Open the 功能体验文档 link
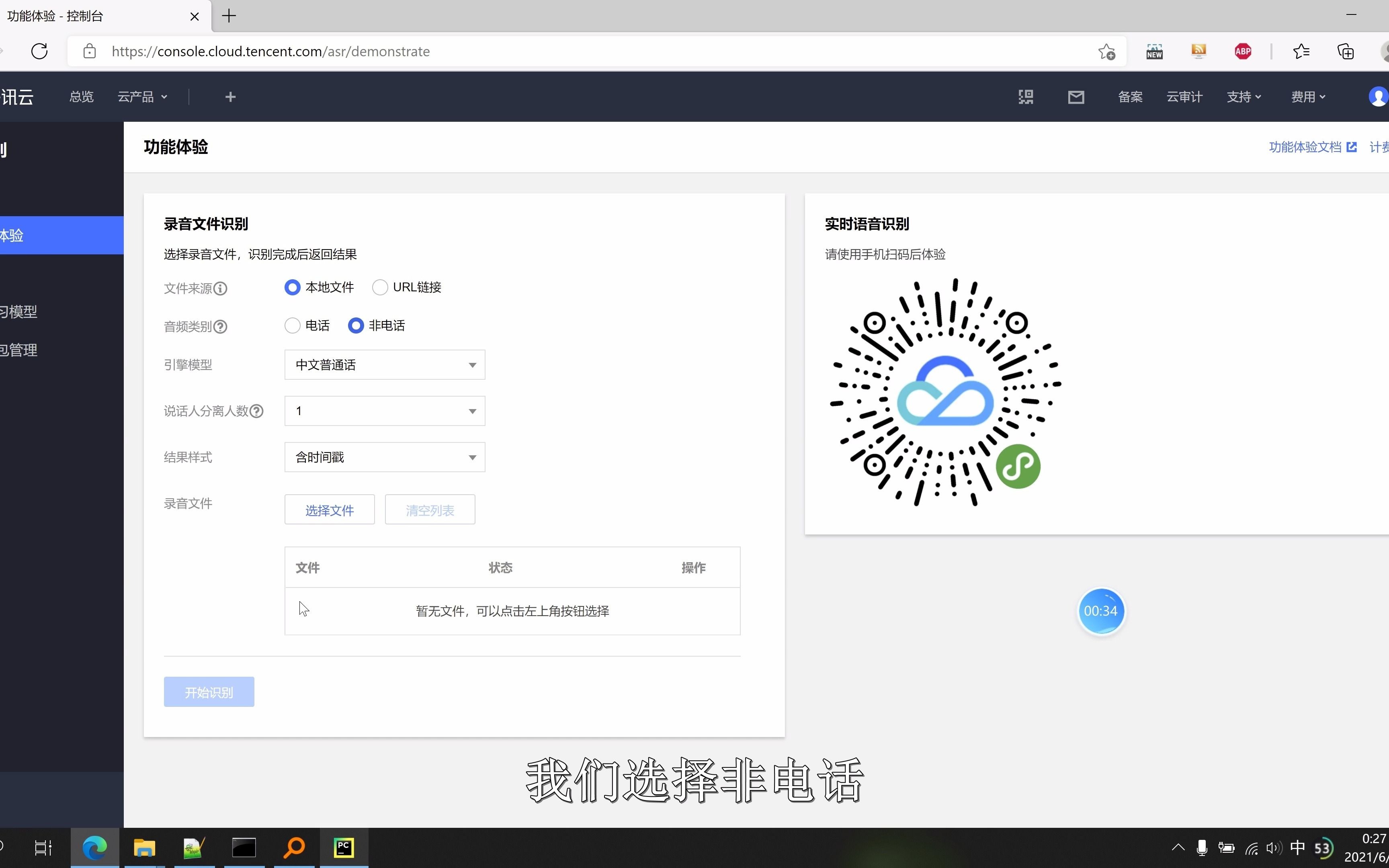1389x868 pixels. [x=1306, y=147]
